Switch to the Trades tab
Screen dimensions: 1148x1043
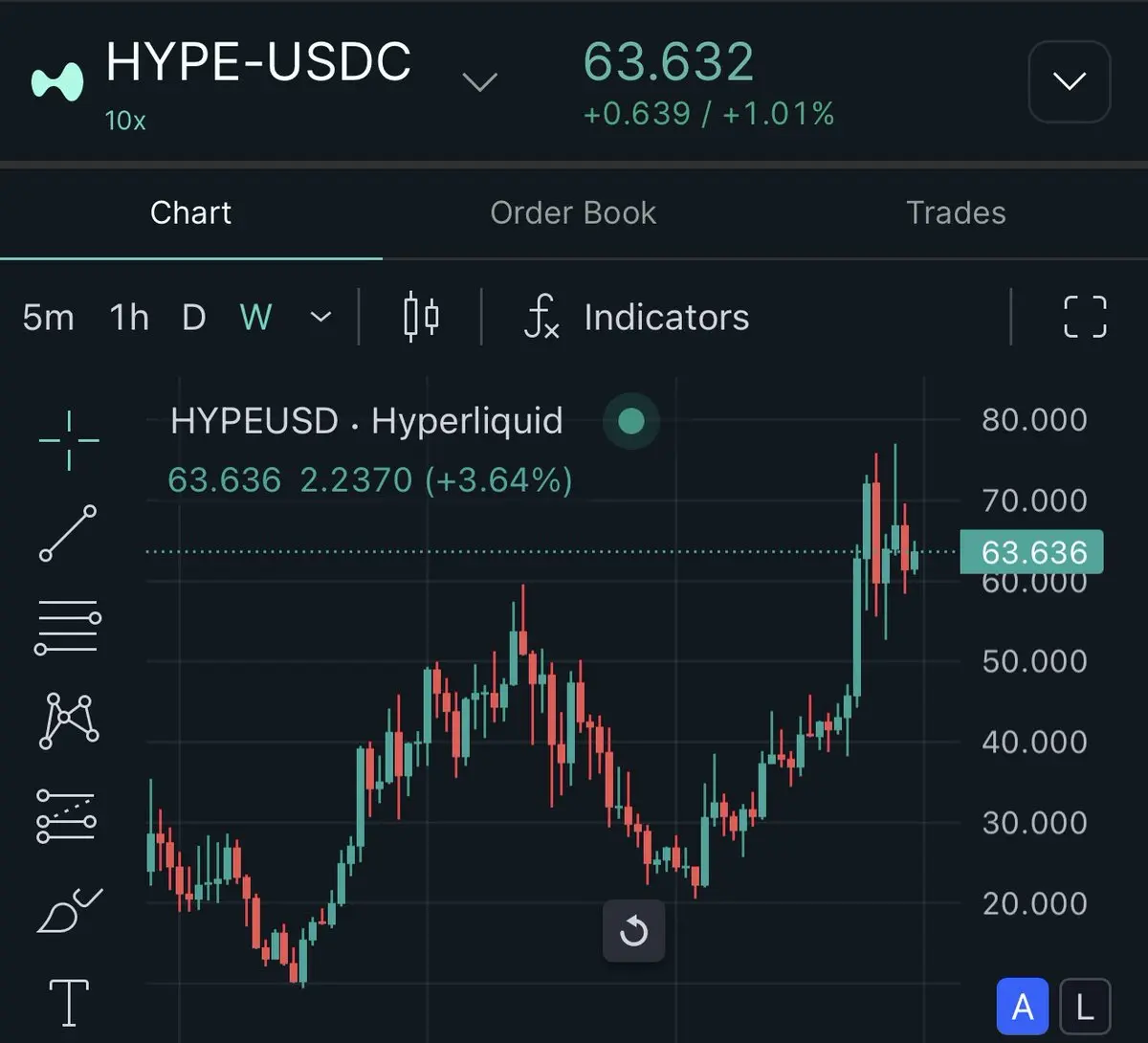point(956,212)
